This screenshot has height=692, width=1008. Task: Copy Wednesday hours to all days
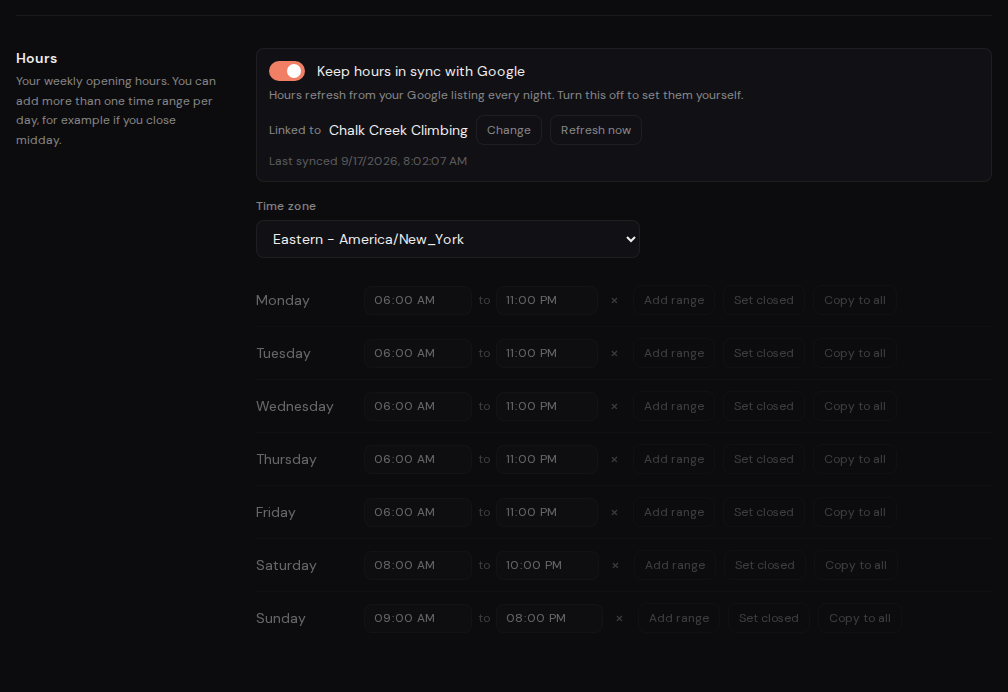point(855,406)
